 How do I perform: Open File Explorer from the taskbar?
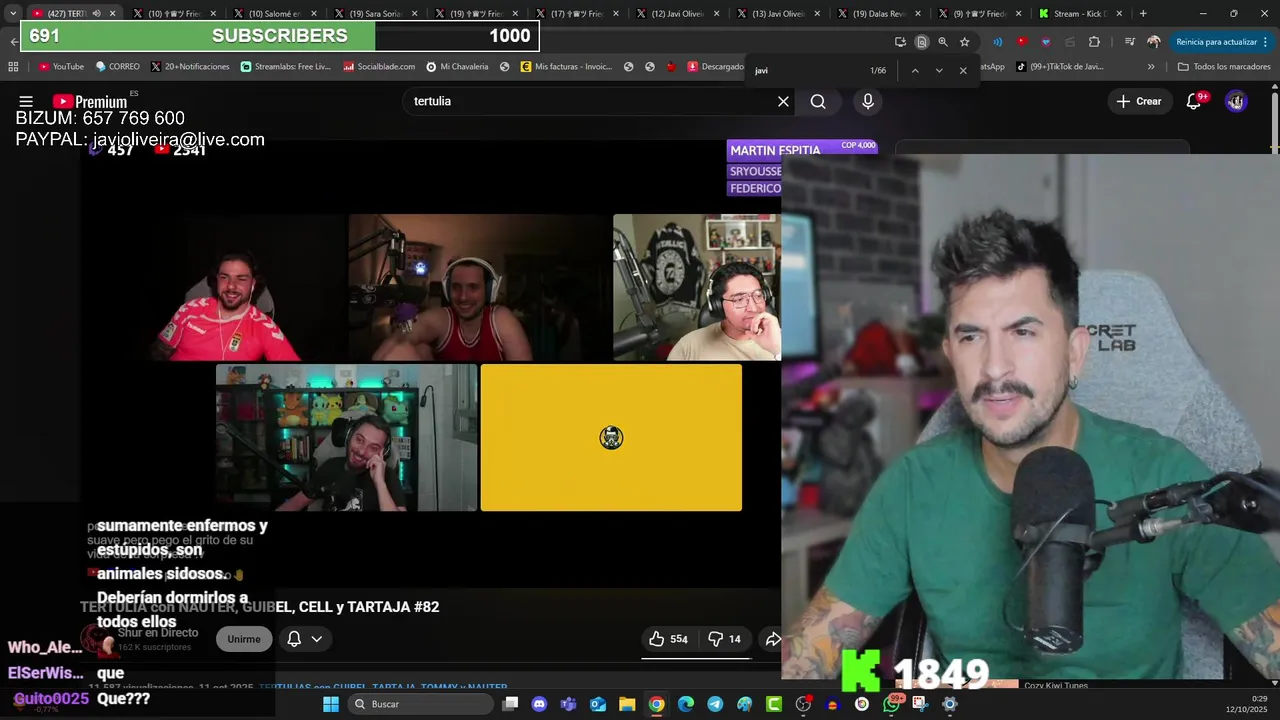627,704
